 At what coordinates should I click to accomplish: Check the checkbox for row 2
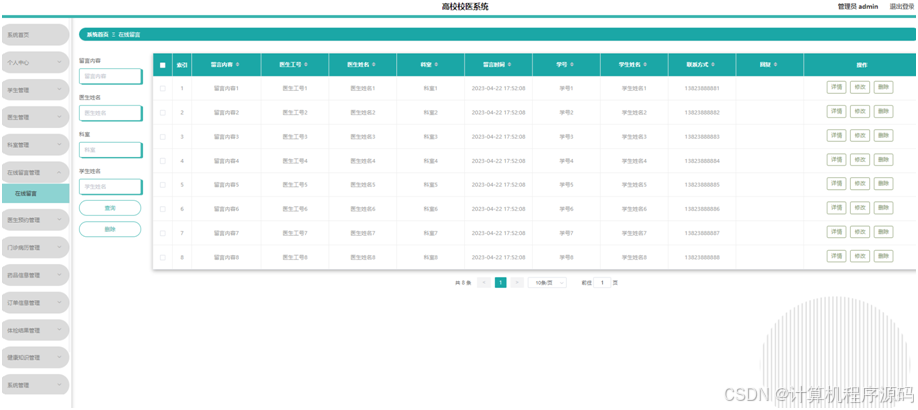click(x=163, y=112)
